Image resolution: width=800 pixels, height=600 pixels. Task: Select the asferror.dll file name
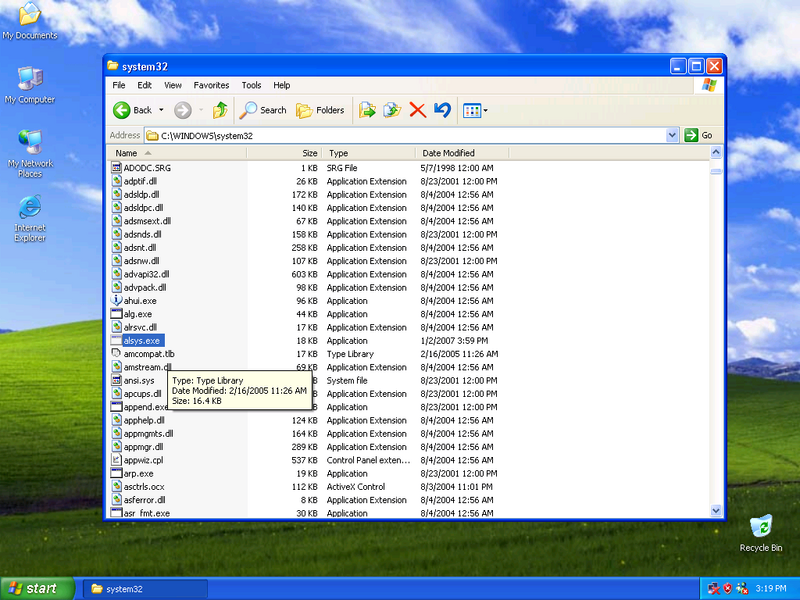pos(144,500)
